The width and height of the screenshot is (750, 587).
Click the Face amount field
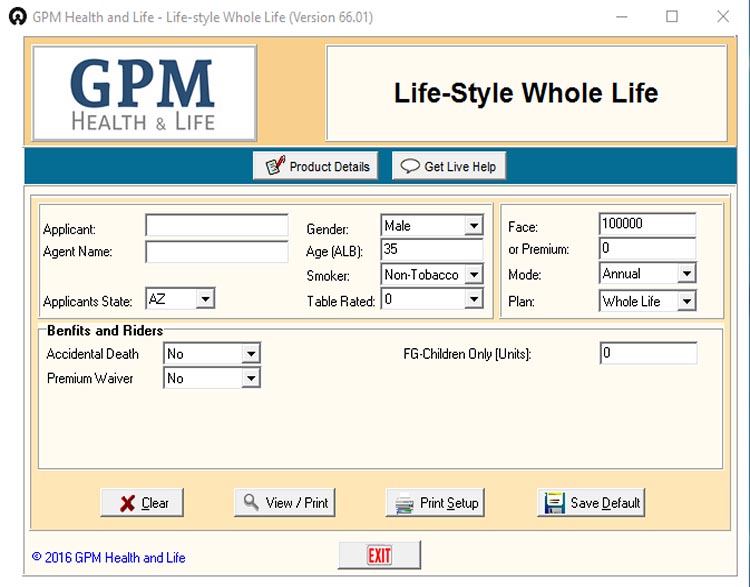[647, 224]
